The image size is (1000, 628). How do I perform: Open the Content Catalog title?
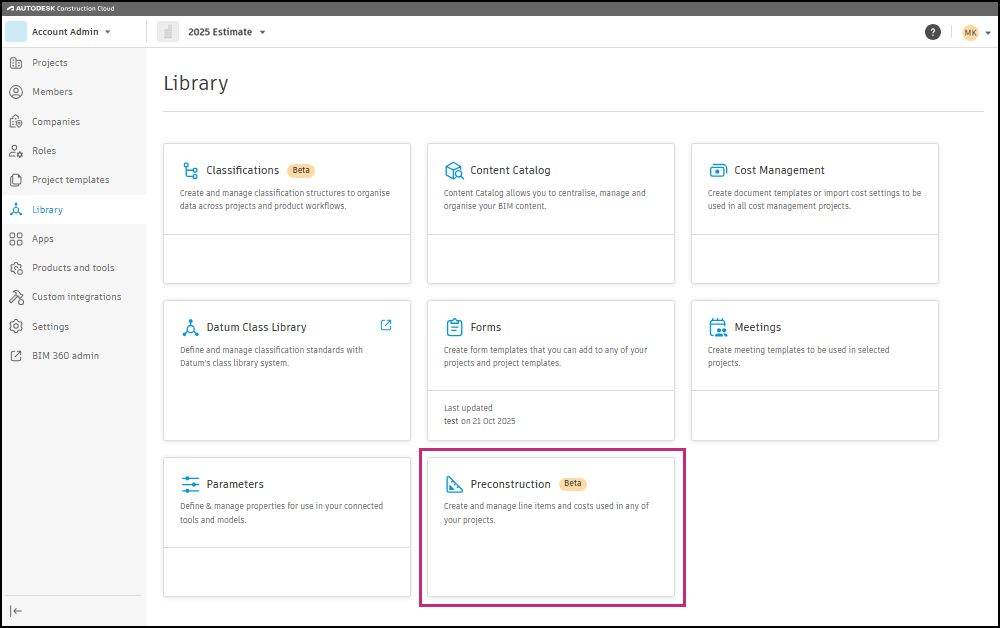pos(510,170)
